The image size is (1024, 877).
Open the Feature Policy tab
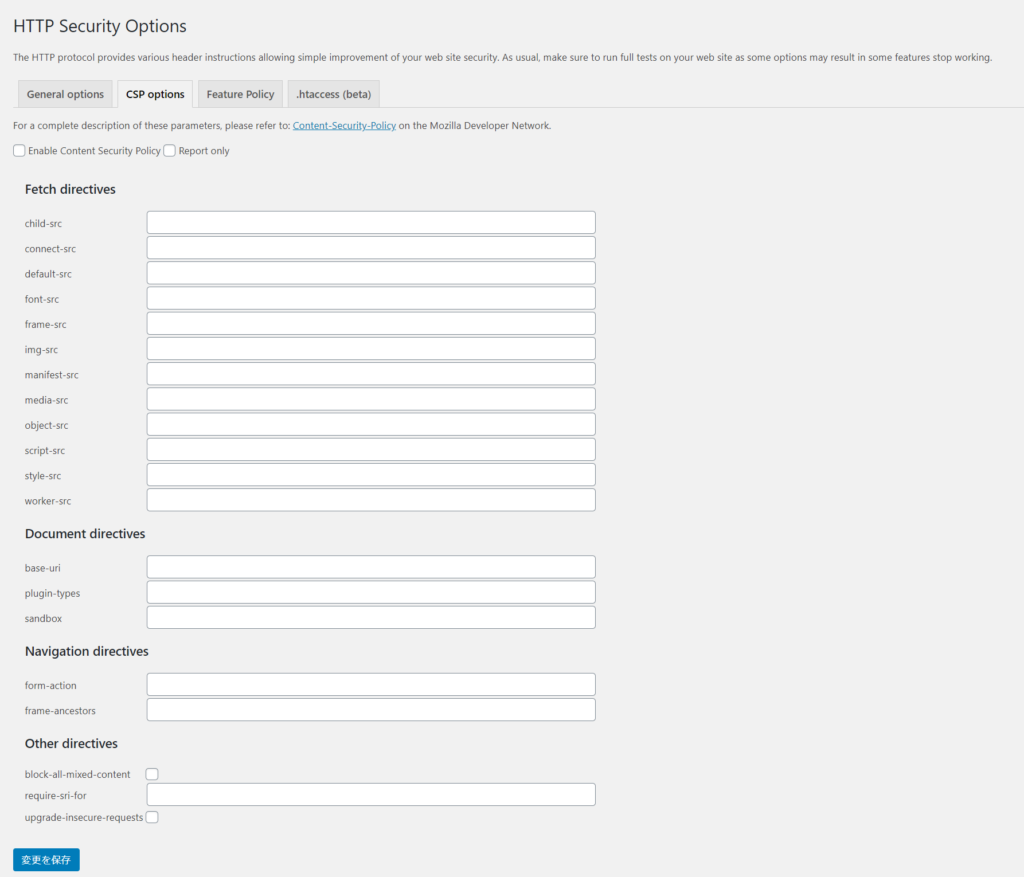pos(240,93)
